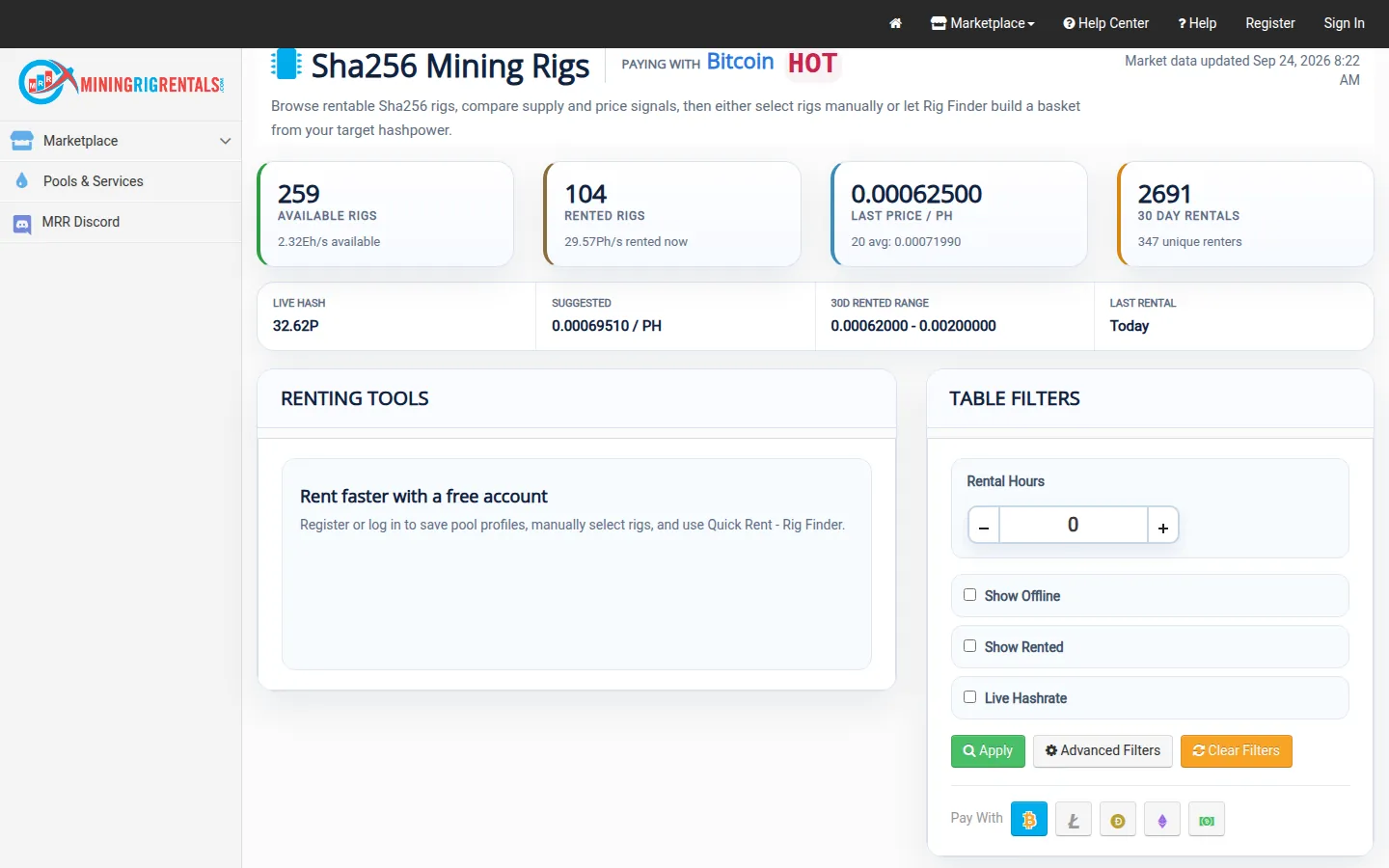Select Ethereum as Pay With currency
This screenshot has height=868, width=1389.
[1162, 820]
